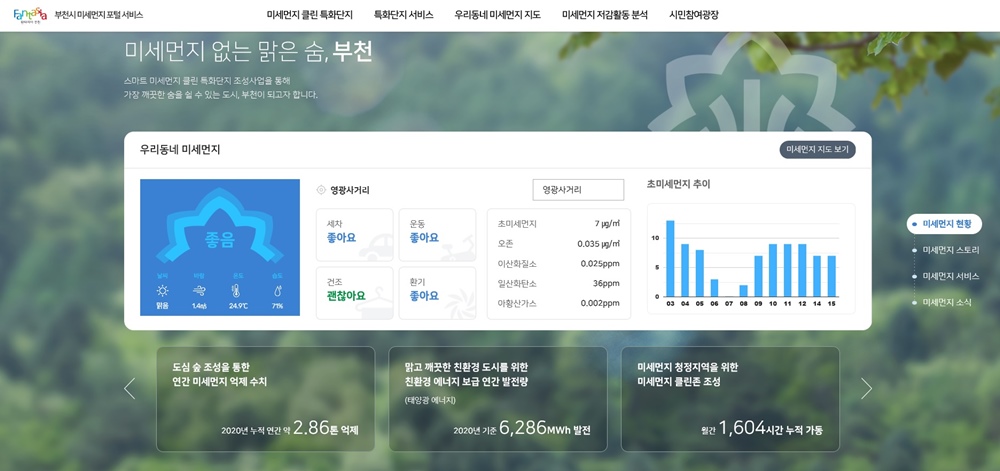This screenshot has height=471, width=1000.
Task: Go to previous slide with left arrow
Action: [129, 389]
